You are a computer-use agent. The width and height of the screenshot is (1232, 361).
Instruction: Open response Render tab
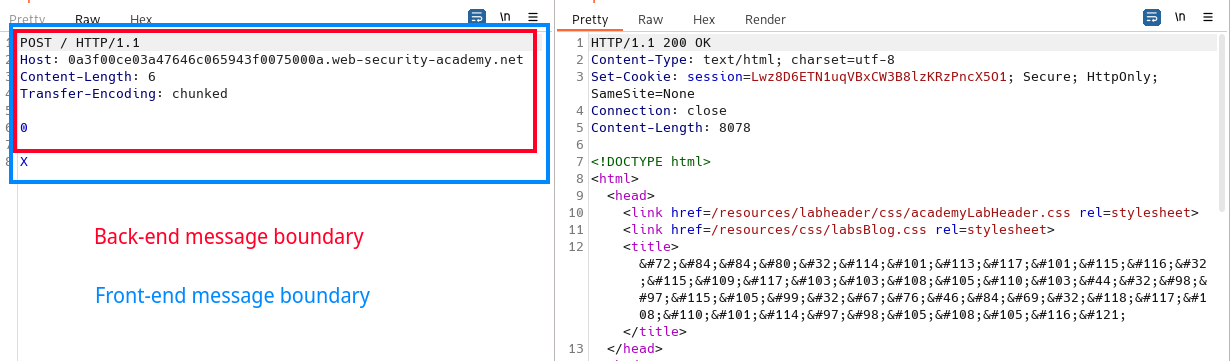pos(765,19)
